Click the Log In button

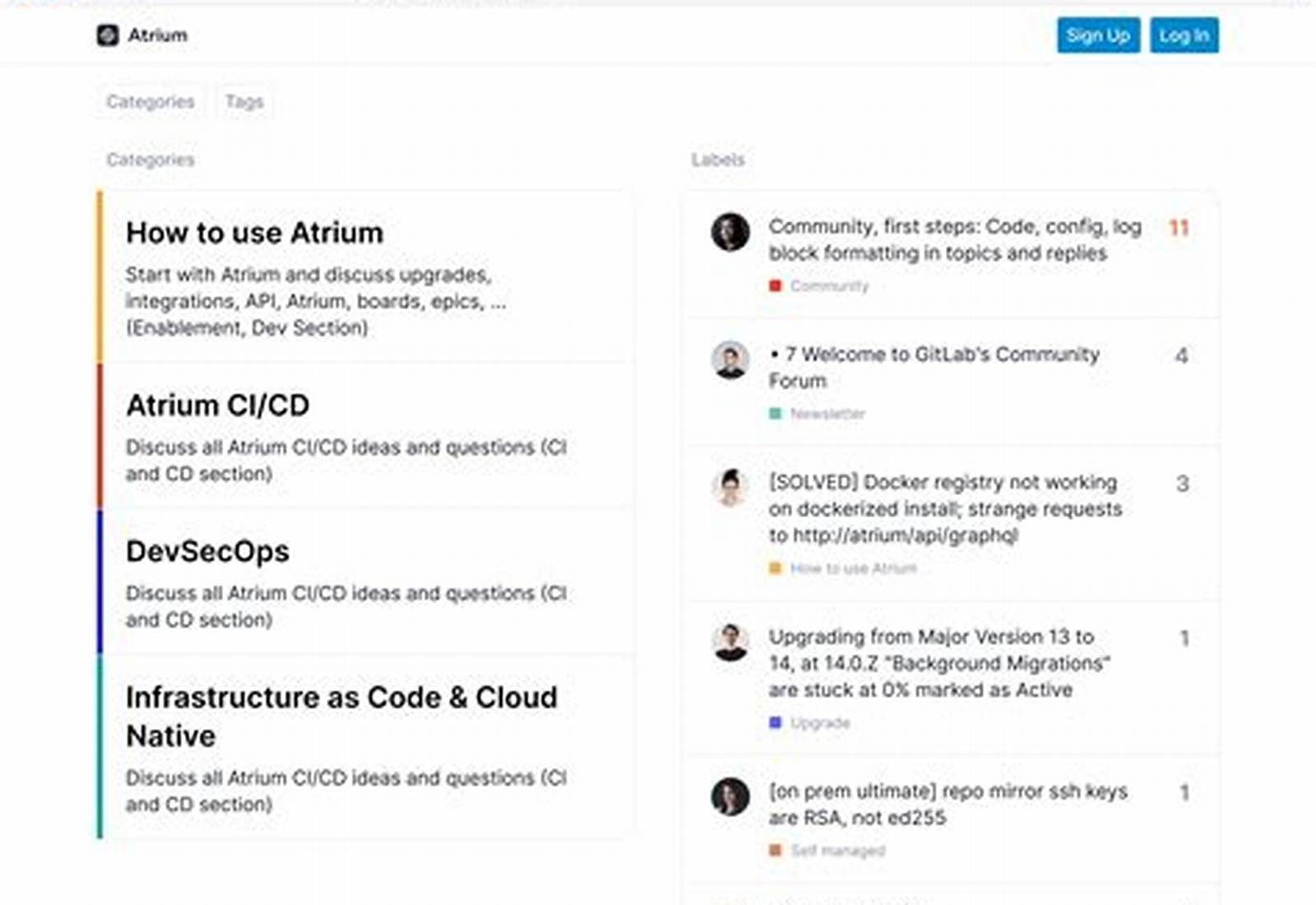[x=1184, y=35]
